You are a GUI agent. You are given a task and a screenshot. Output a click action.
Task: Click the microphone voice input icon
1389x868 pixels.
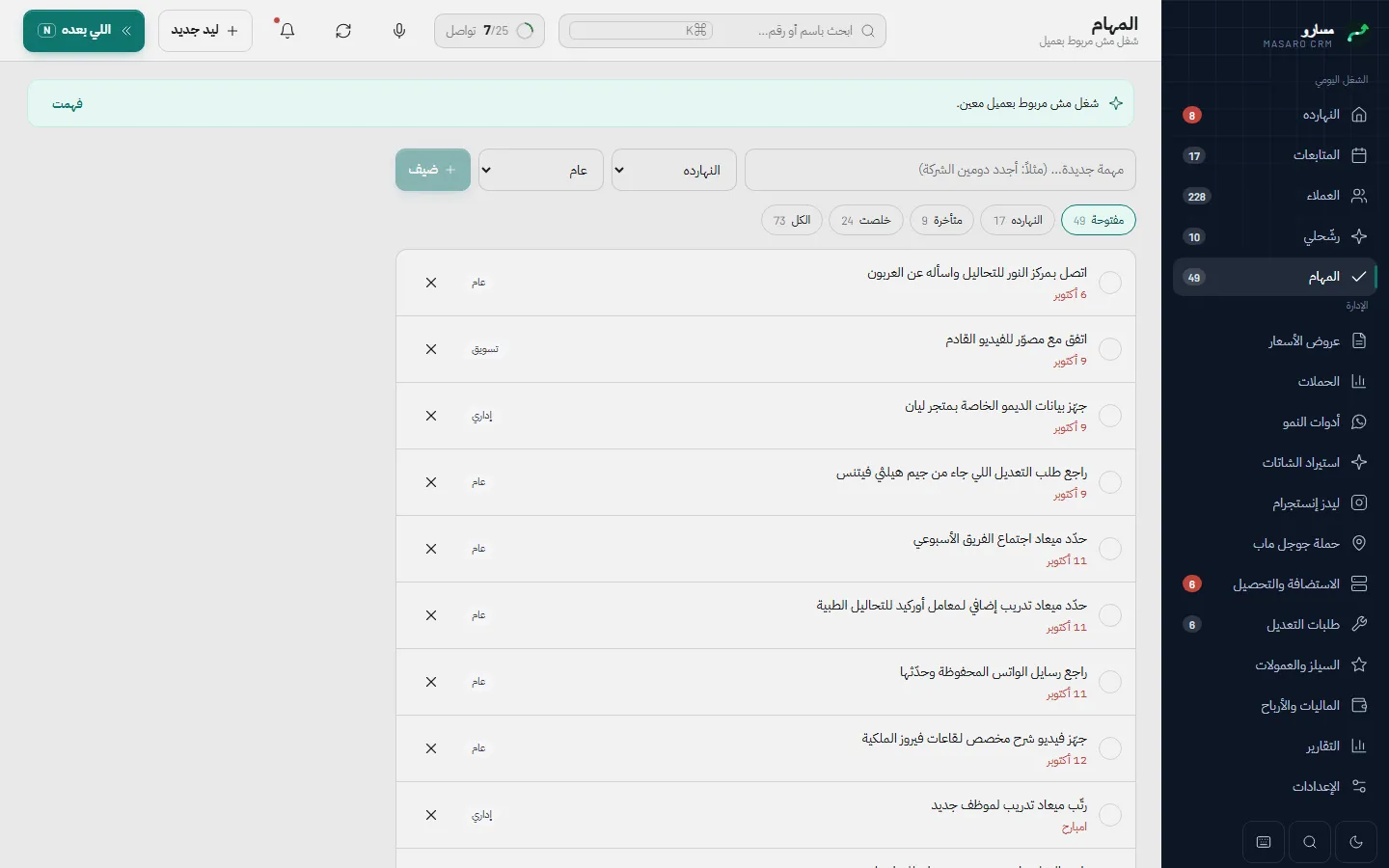pos(399,31)
